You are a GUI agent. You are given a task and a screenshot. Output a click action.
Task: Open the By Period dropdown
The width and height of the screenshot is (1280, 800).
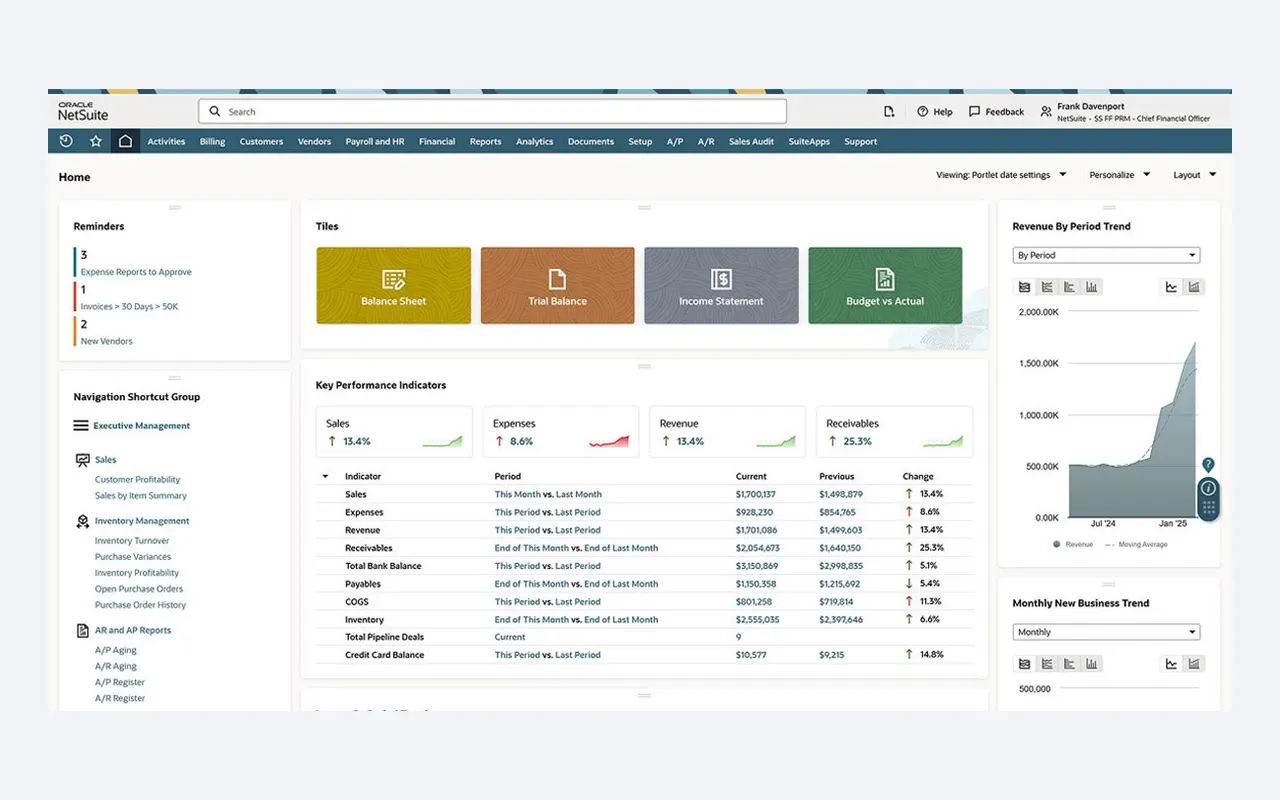pyautogui.click(x=1106, y=255)
